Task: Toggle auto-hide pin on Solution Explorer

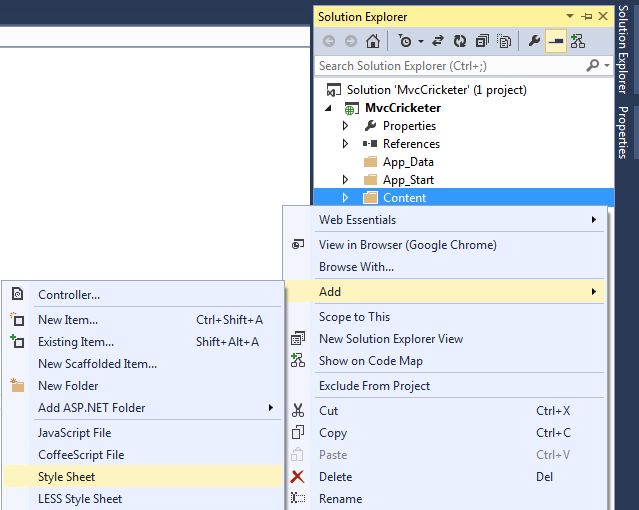Action: pos(587,17)
